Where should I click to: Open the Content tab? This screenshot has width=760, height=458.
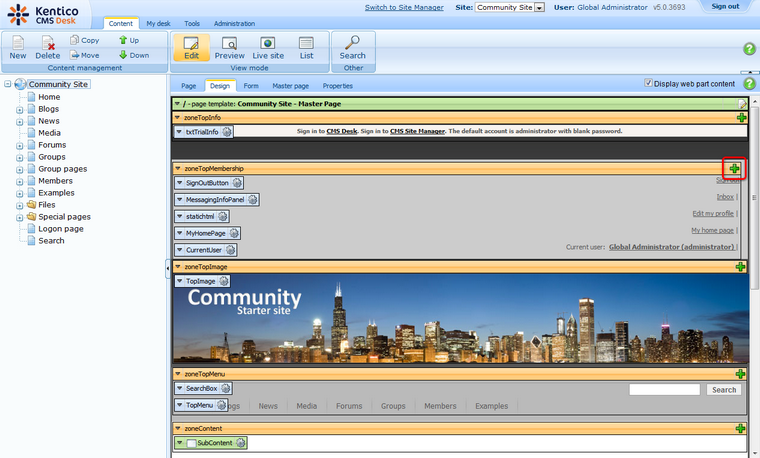click(121, 23)
